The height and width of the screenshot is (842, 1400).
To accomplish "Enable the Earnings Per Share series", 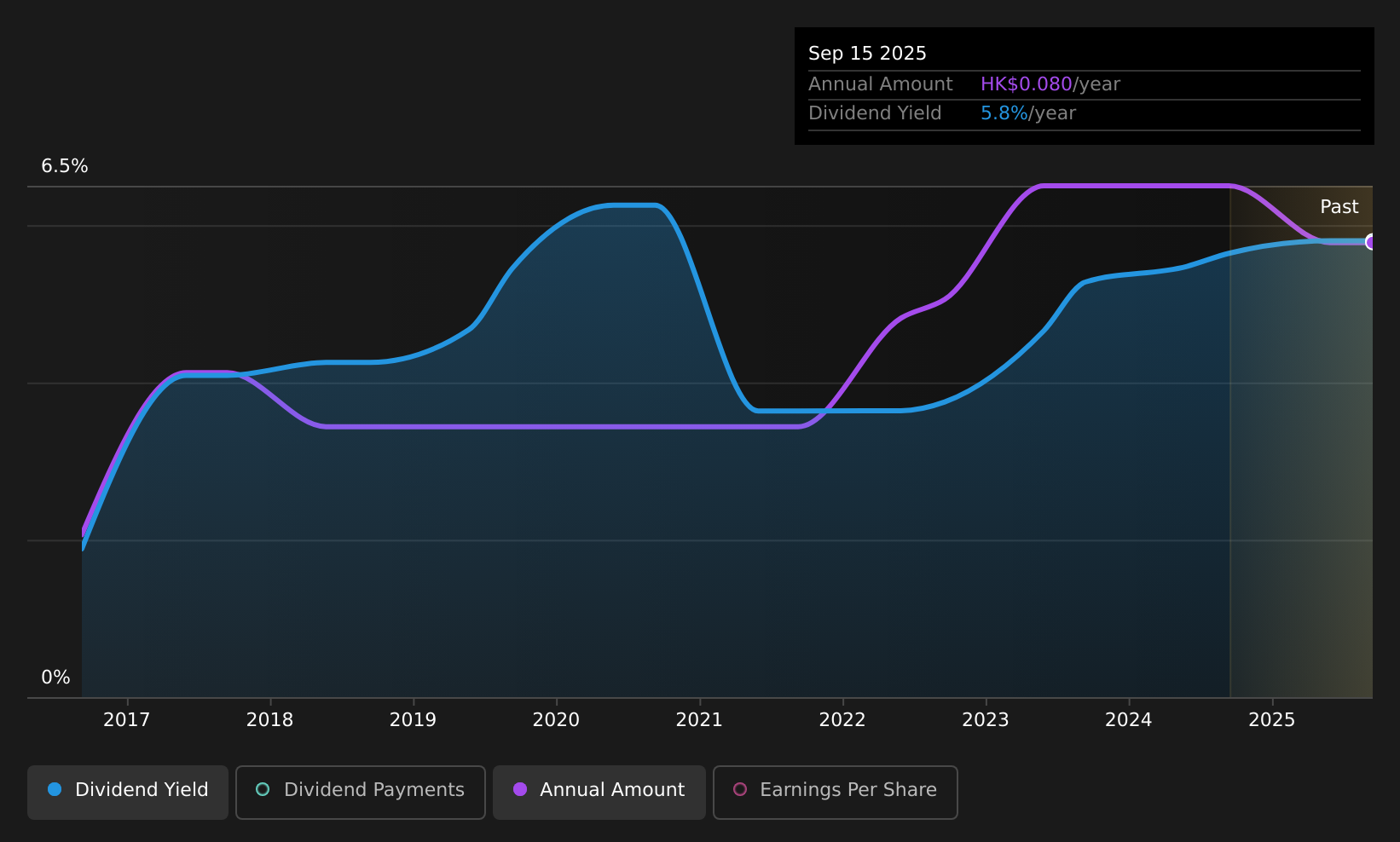I will (x=836, y=792).
